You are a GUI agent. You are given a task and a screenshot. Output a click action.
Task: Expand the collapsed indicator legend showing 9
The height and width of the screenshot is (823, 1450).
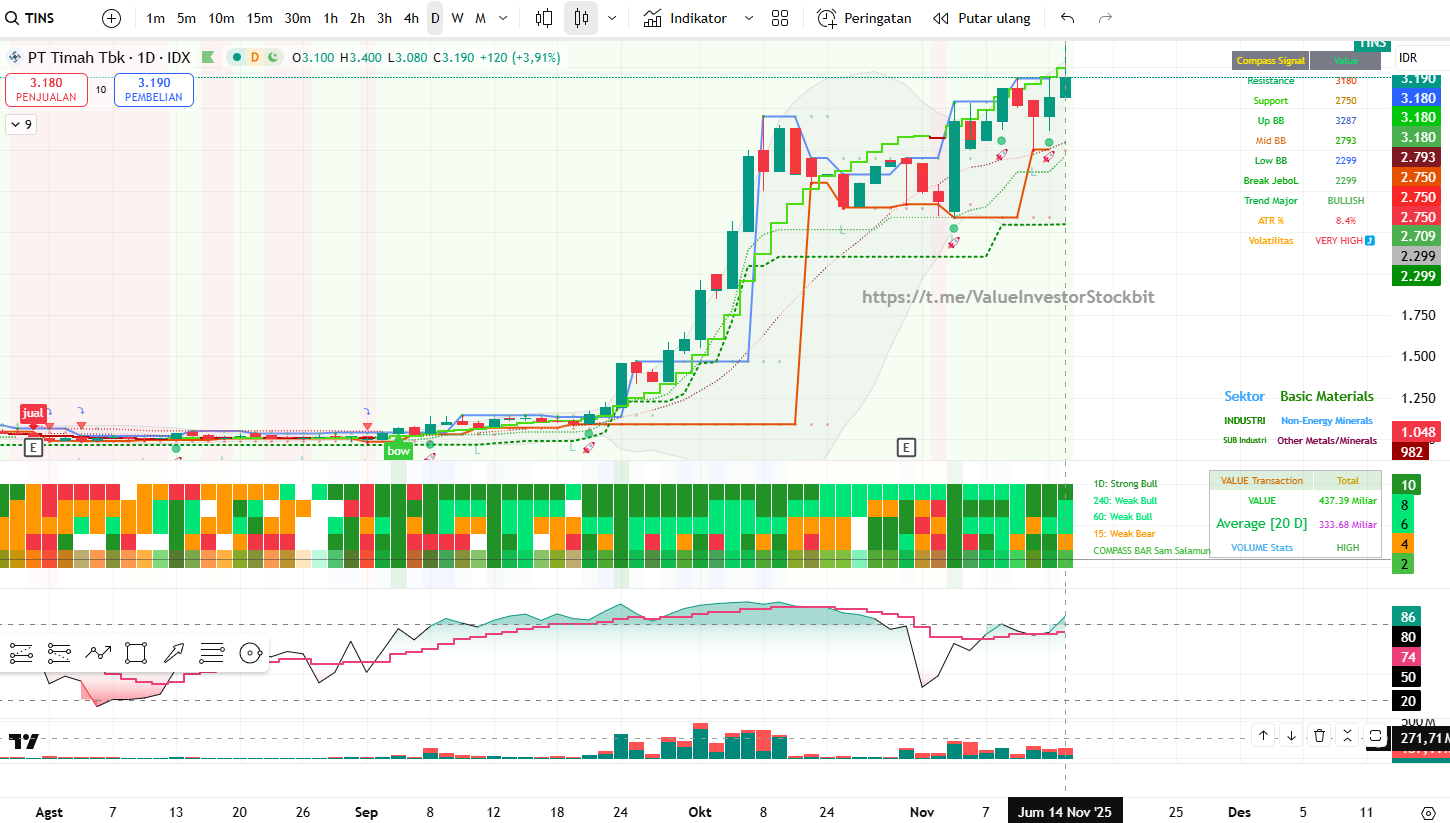(21, 125)
